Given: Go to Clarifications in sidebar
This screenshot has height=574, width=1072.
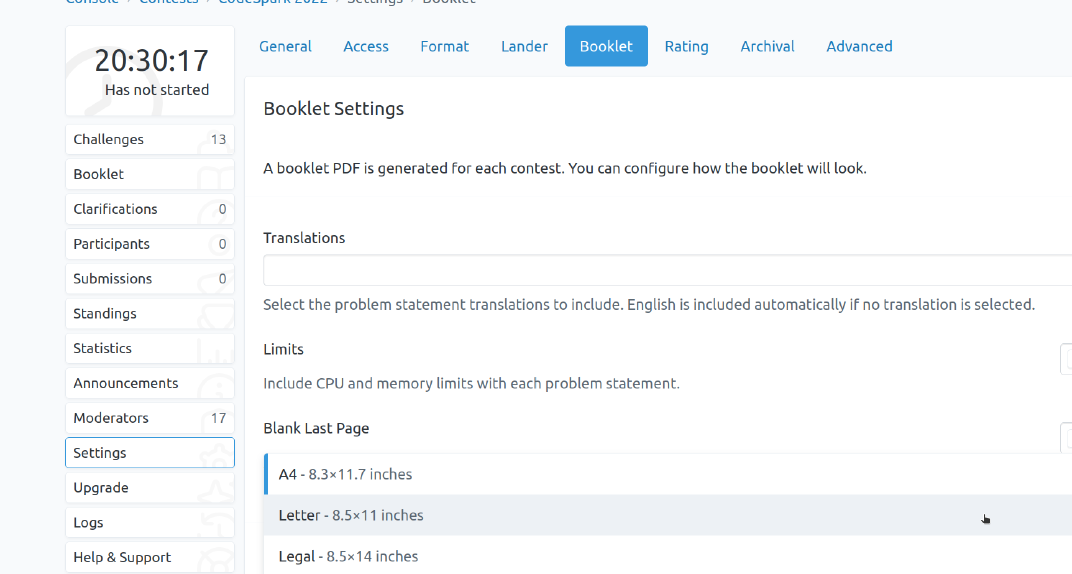Looking at the screenshot, I should pyautogui.click(x=149, y=209).
